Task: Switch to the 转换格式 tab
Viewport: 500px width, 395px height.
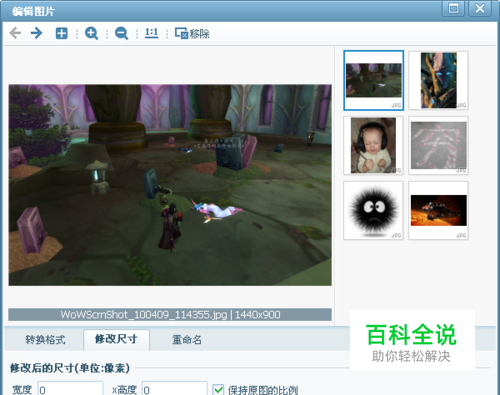Action: coord(45,340)
